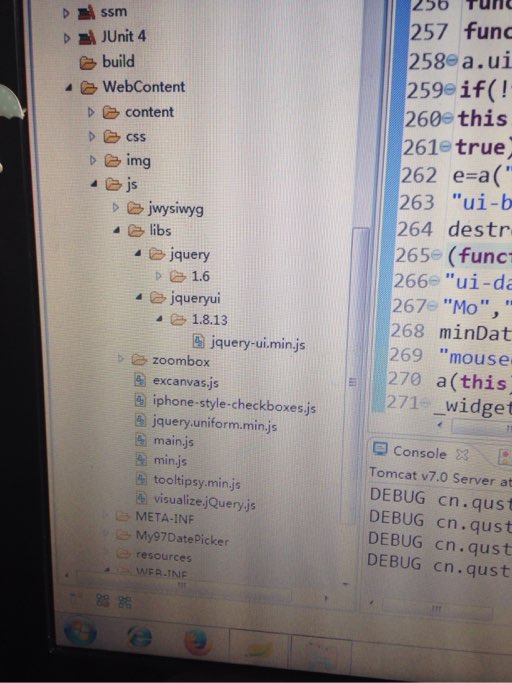Viewport: 512px width, 683px height.
Task: Click line number 262 in editor
Action: pyautogui.click(x=419, y=175)
